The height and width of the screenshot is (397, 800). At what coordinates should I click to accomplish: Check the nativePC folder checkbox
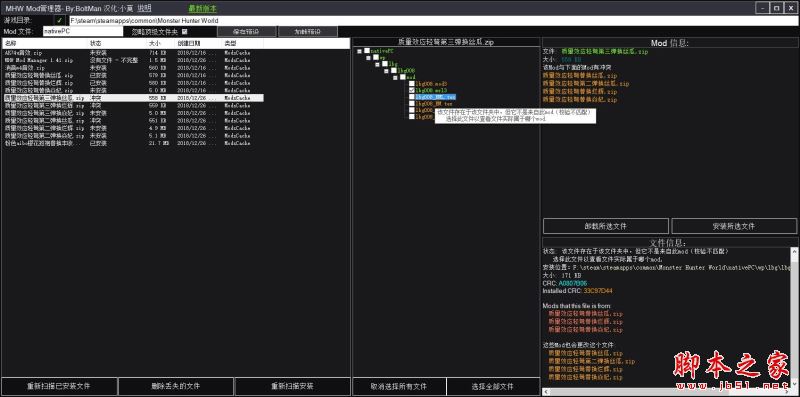coord(367,51)
